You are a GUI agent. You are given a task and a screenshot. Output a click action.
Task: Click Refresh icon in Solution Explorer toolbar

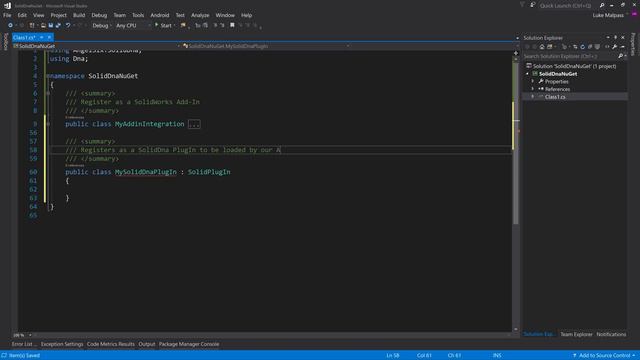click(x=582, y=47)
